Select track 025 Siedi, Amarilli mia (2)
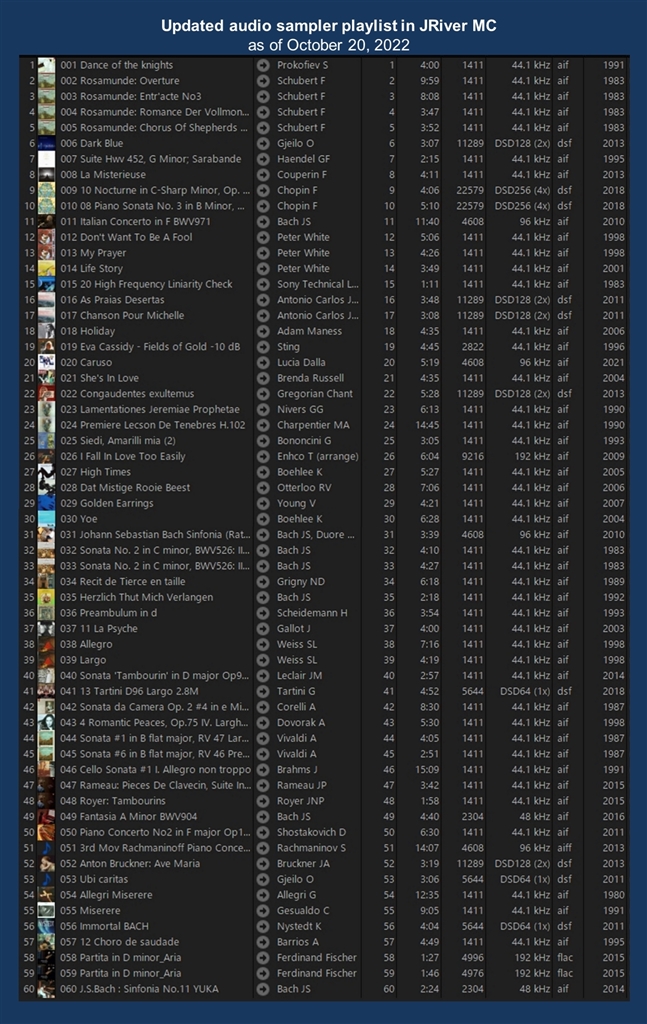 [118, 441]
